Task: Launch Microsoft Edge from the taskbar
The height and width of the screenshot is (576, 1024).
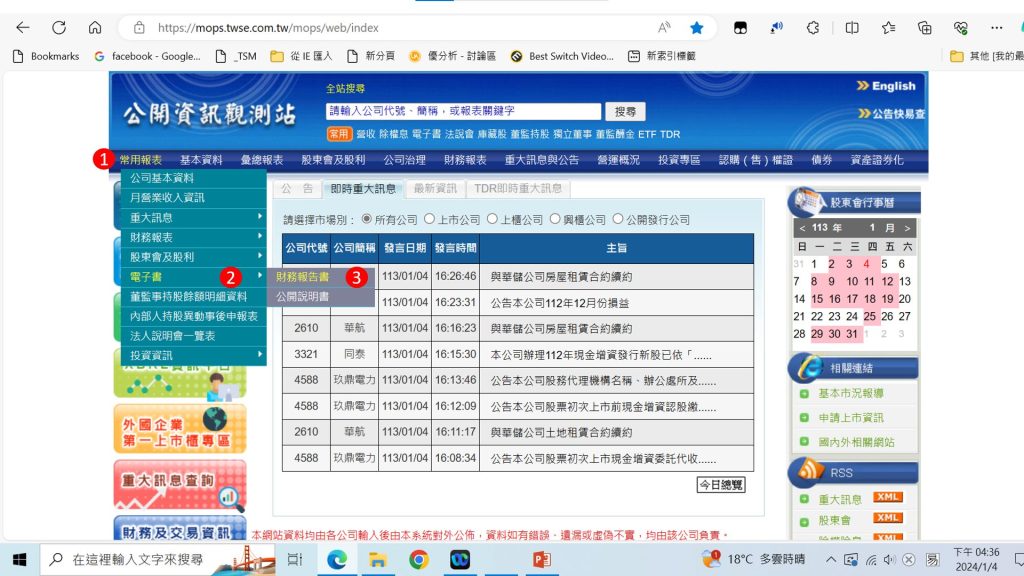Action: click(337, 560)
